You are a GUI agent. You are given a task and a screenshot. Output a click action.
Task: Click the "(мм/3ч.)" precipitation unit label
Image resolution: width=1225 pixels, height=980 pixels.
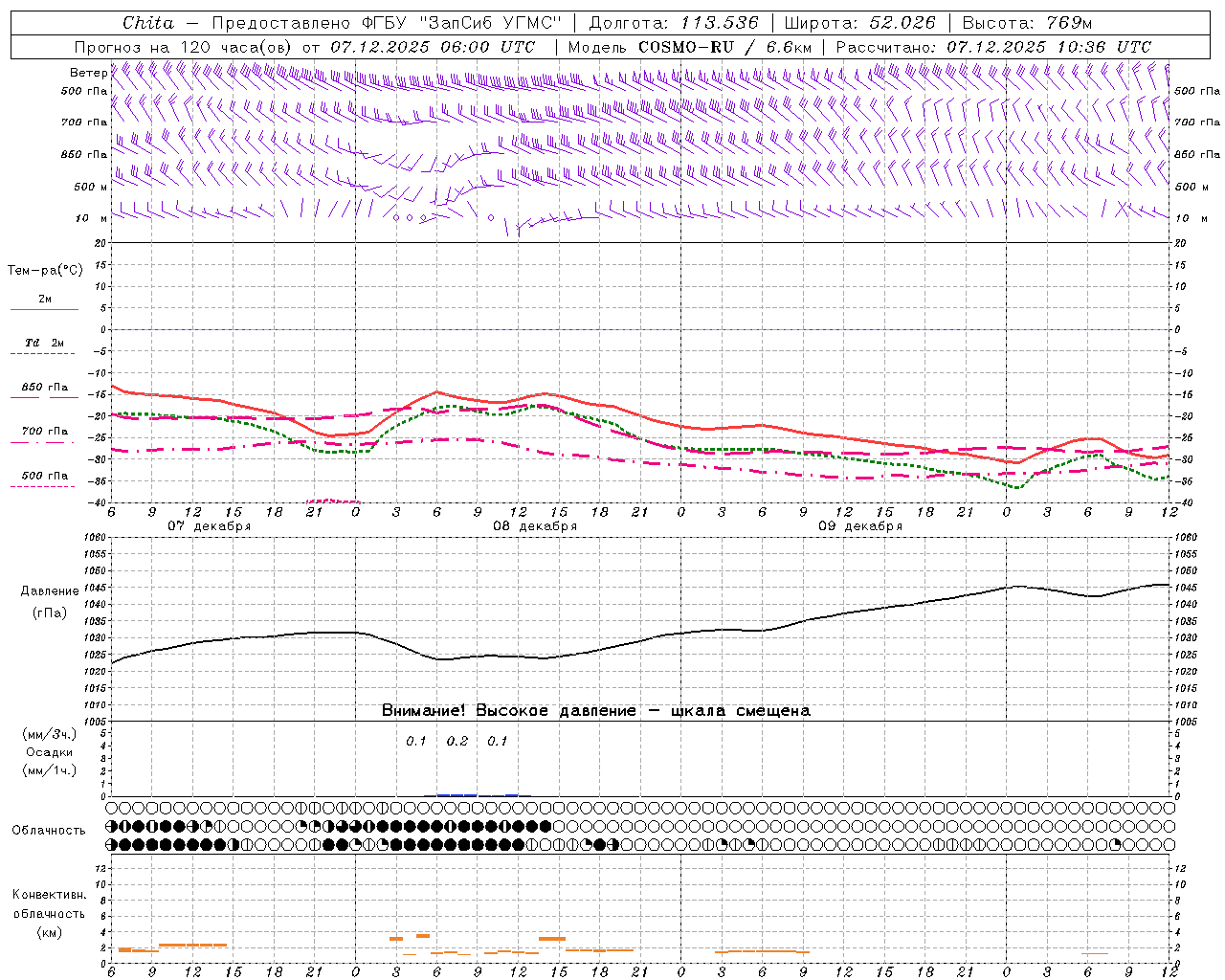[50, 734]
